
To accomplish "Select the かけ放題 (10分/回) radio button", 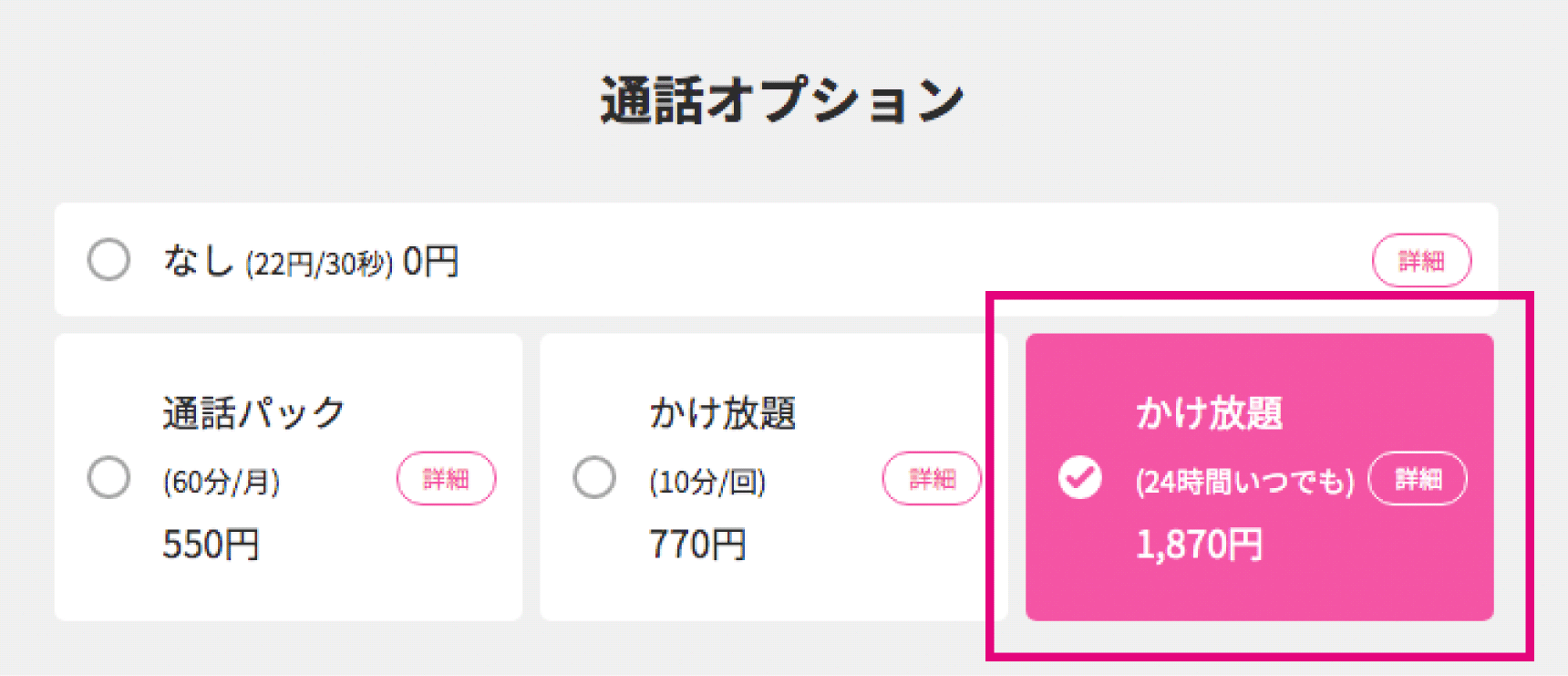I will click(594, 477).
